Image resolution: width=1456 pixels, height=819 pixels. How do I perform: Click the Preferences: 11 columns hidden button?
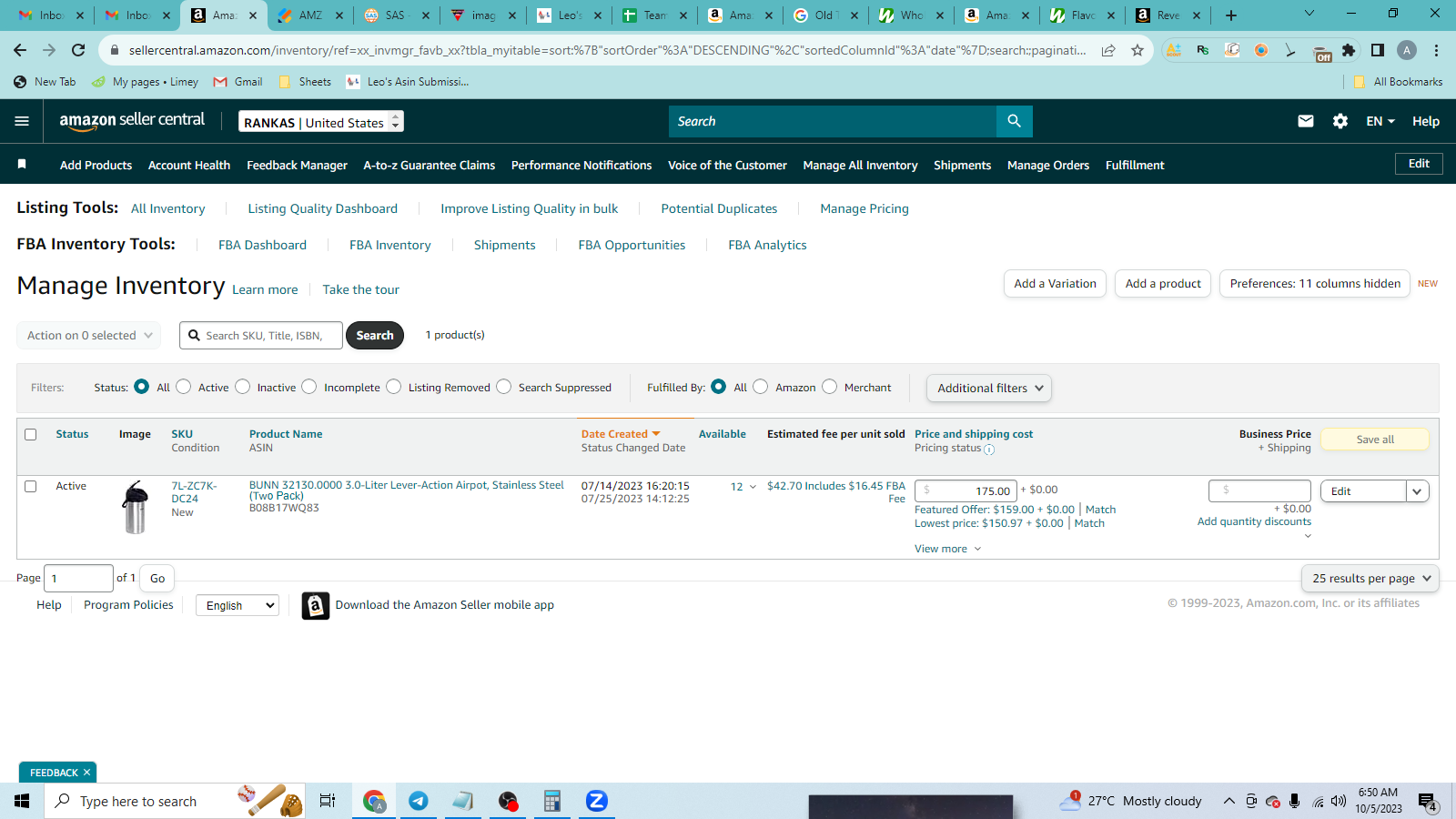click(1315, 284)
